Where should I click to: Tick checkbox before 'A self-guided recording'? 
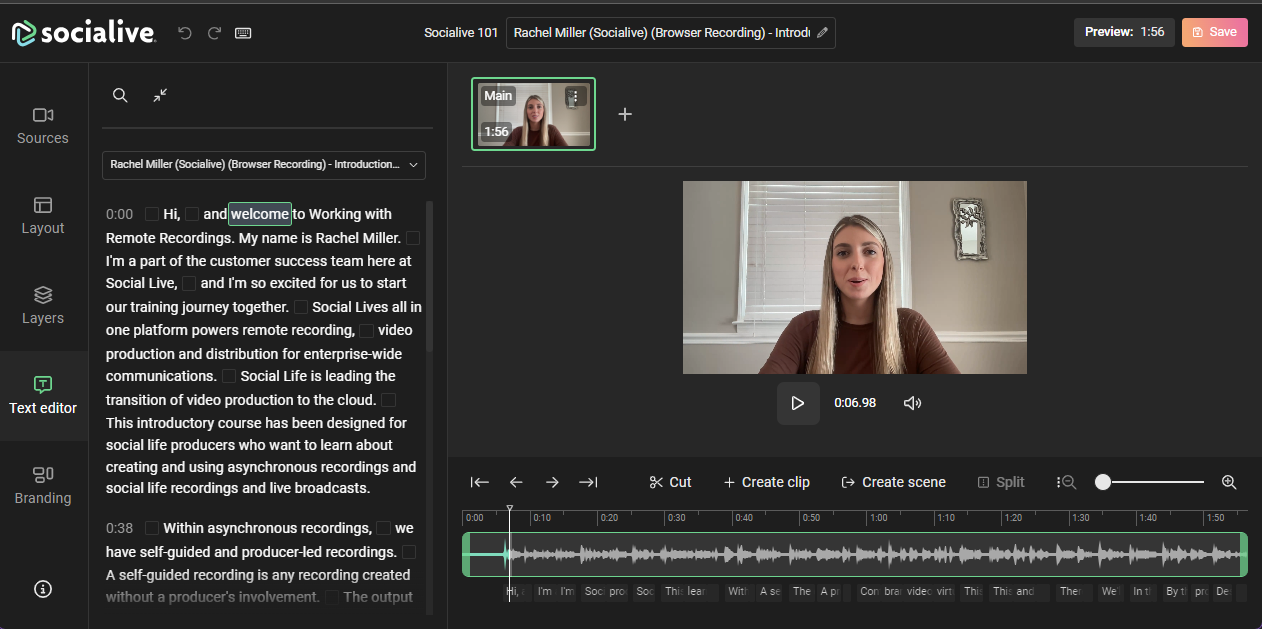pos(409,552)
